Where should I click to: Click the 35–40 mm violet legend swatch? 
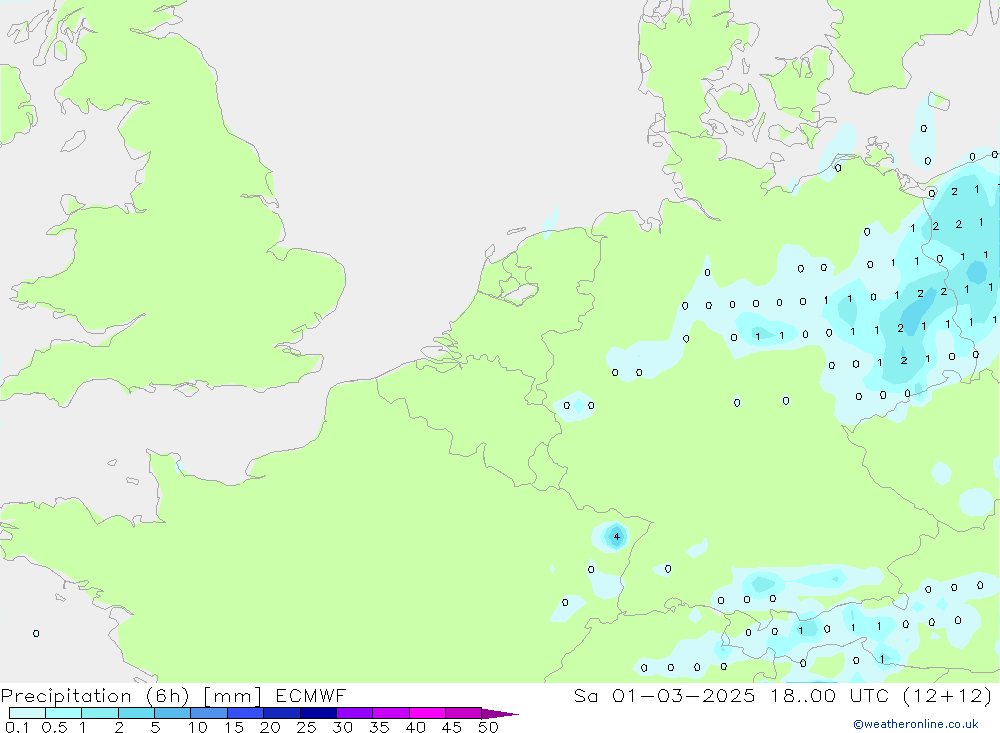point(391,713)
